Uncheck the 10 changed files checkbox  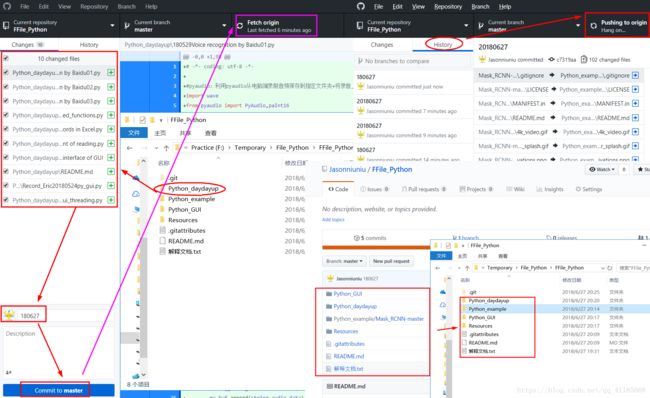pyautogui.click(x=6, y=58)
